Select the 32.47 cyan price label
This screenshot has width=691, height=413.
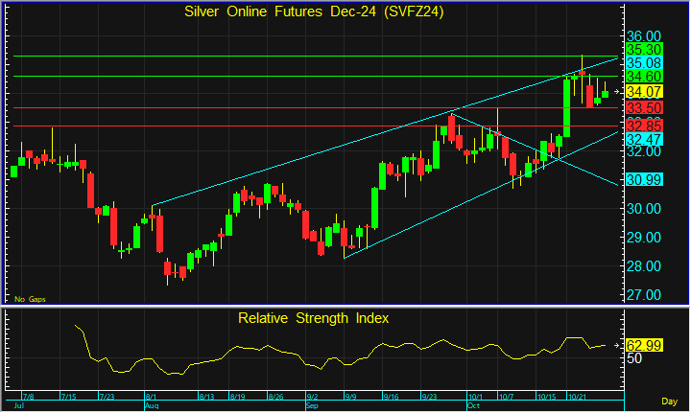644,140
